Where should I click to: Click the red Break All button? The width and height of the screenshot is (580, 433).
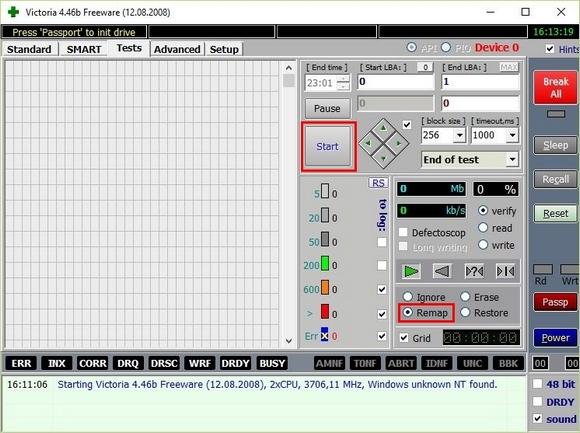(555, 87)
